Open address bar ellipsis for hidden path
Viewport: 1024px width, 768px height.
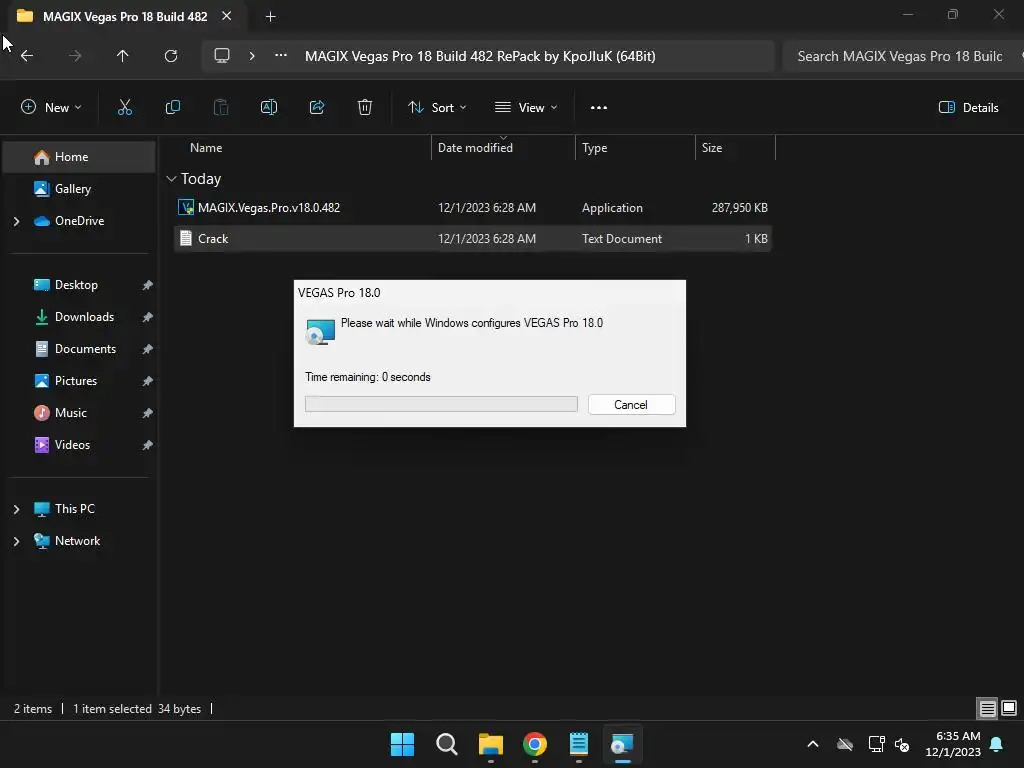tap(281, 56)
